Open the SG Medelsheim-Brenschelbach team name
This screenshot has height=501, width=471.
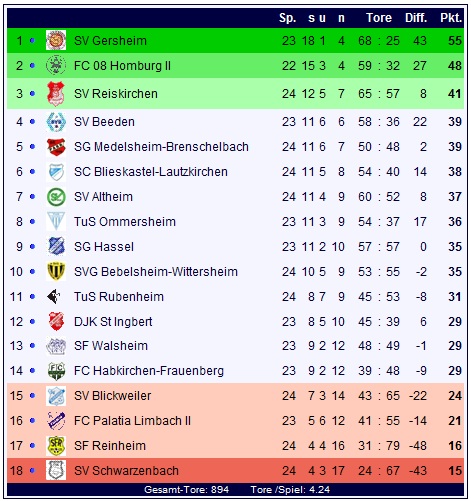(161, 147)
